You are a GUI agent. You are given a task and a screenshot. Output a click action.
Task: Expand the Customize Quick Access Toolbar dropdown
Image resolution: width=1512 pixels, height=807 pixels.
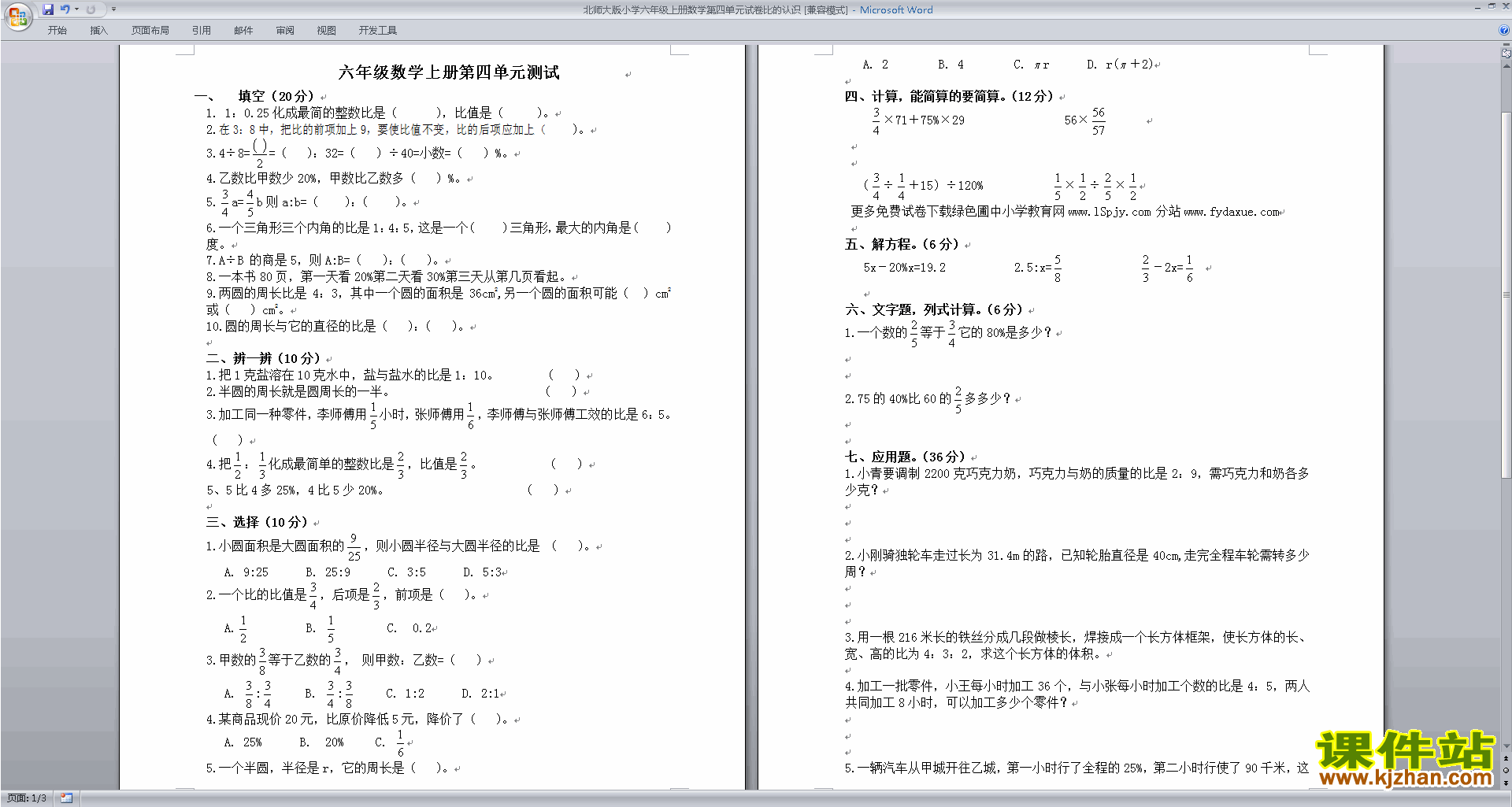(x=113, y=9)
